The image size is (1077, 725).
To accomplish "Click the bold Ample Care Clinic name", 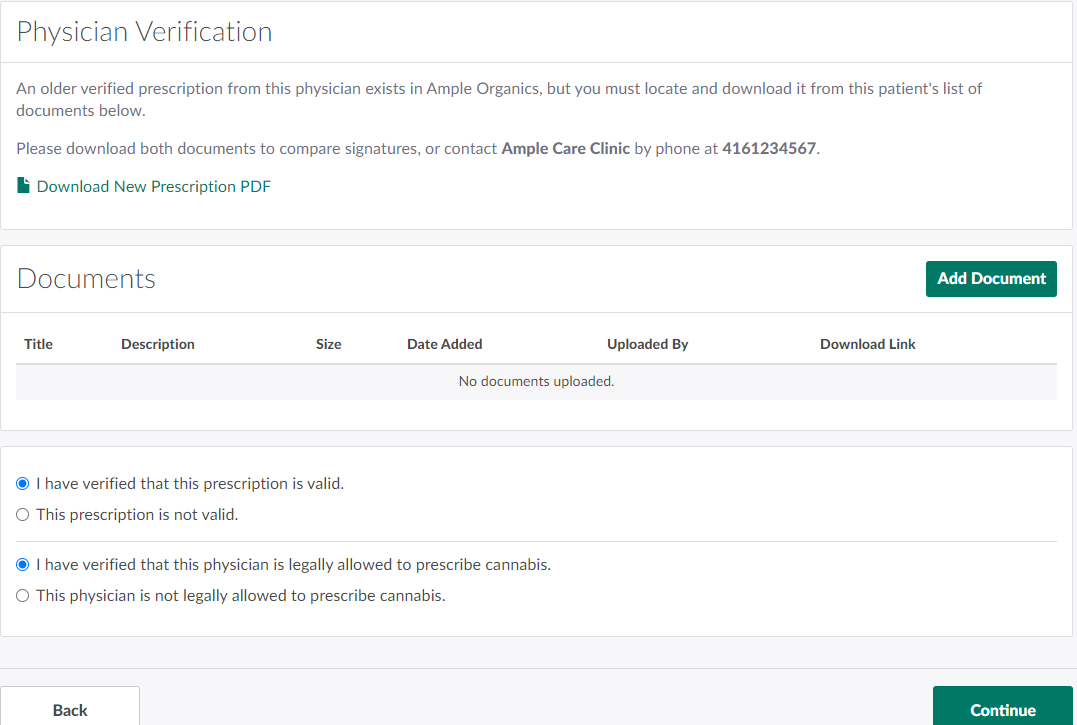I will (x=565, y=149).
